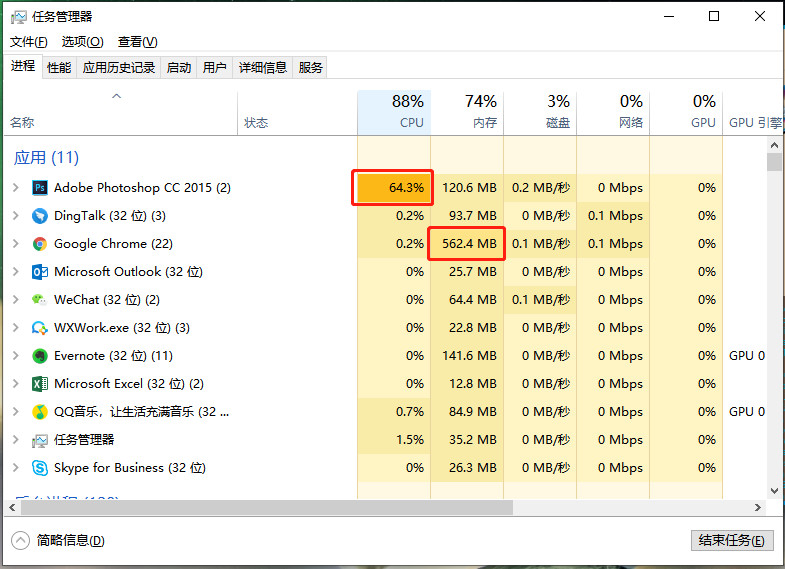Expand the Evernote process group

coord(15,356)
